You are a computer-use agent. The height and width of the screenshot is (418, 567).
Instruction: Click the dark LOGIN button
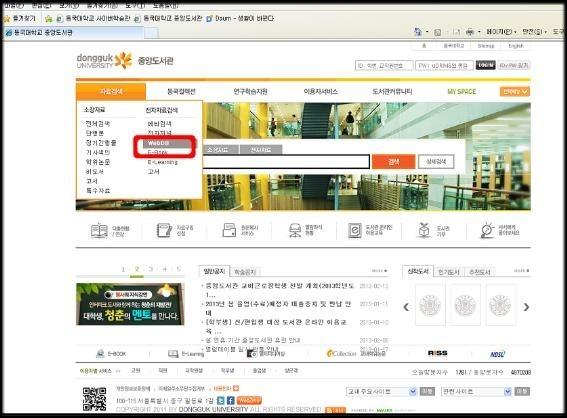click(x=485, y=65)
